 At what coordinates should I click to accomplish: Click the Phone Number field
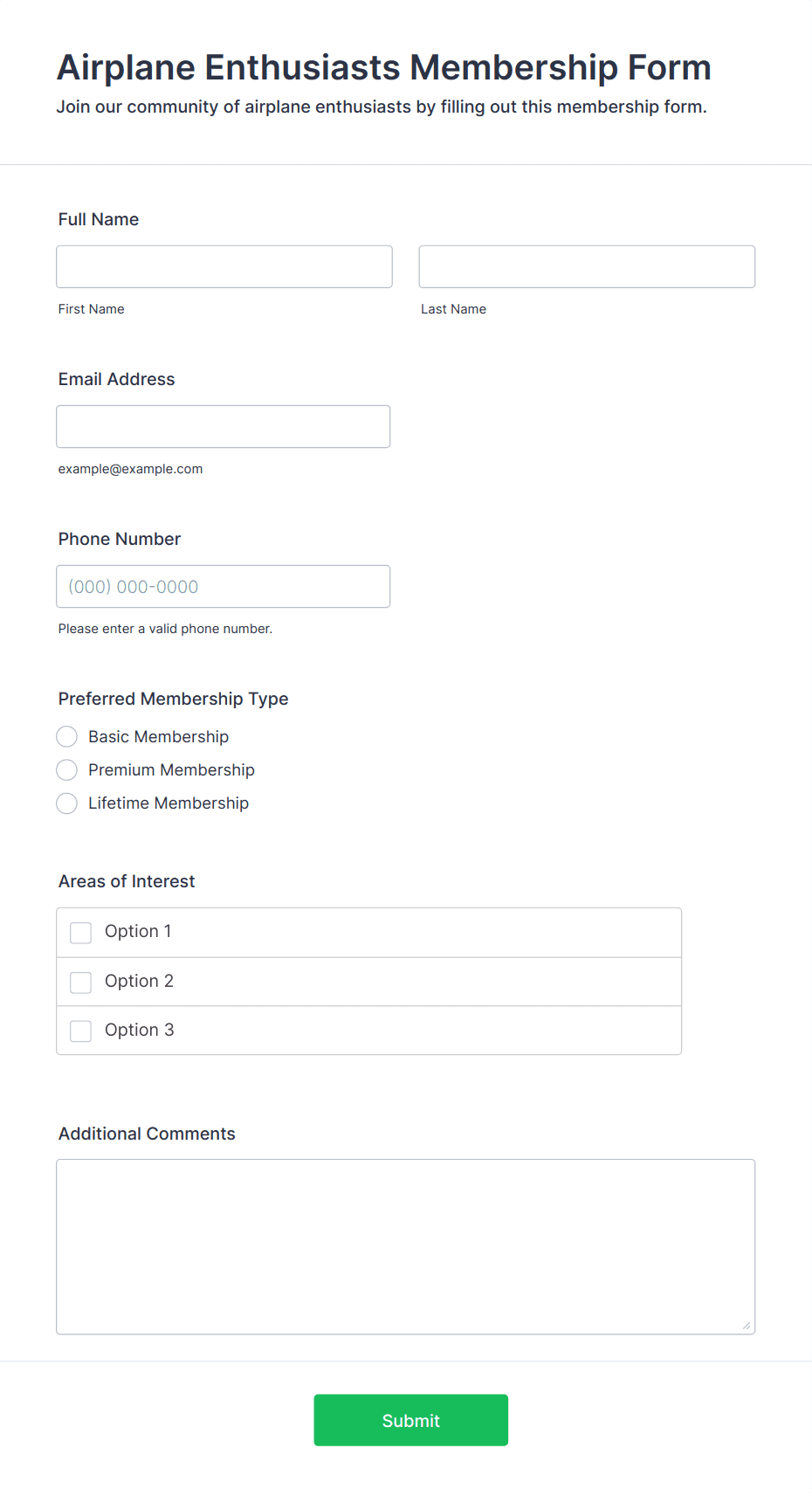[224, 586]
